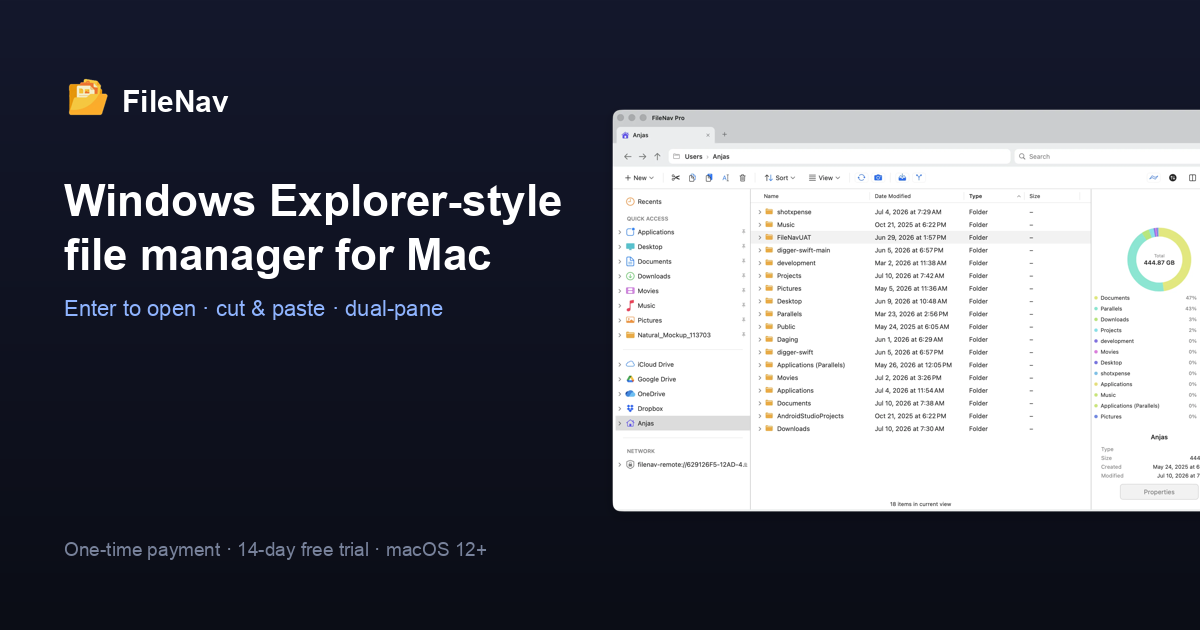Toggle the pin next to Natural_Mockup_113703
1200x630 pixels.
pos(743,335)
